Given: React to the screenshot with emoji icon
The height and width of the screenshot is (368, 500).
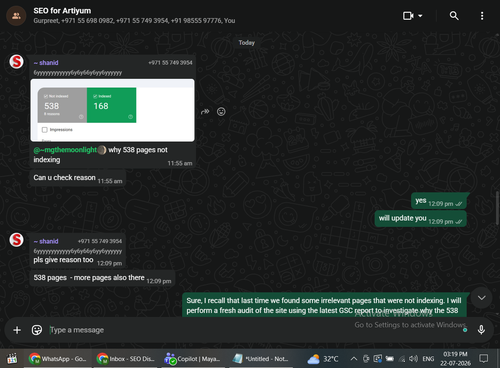Looking at the screenshot, I should 221,112.
